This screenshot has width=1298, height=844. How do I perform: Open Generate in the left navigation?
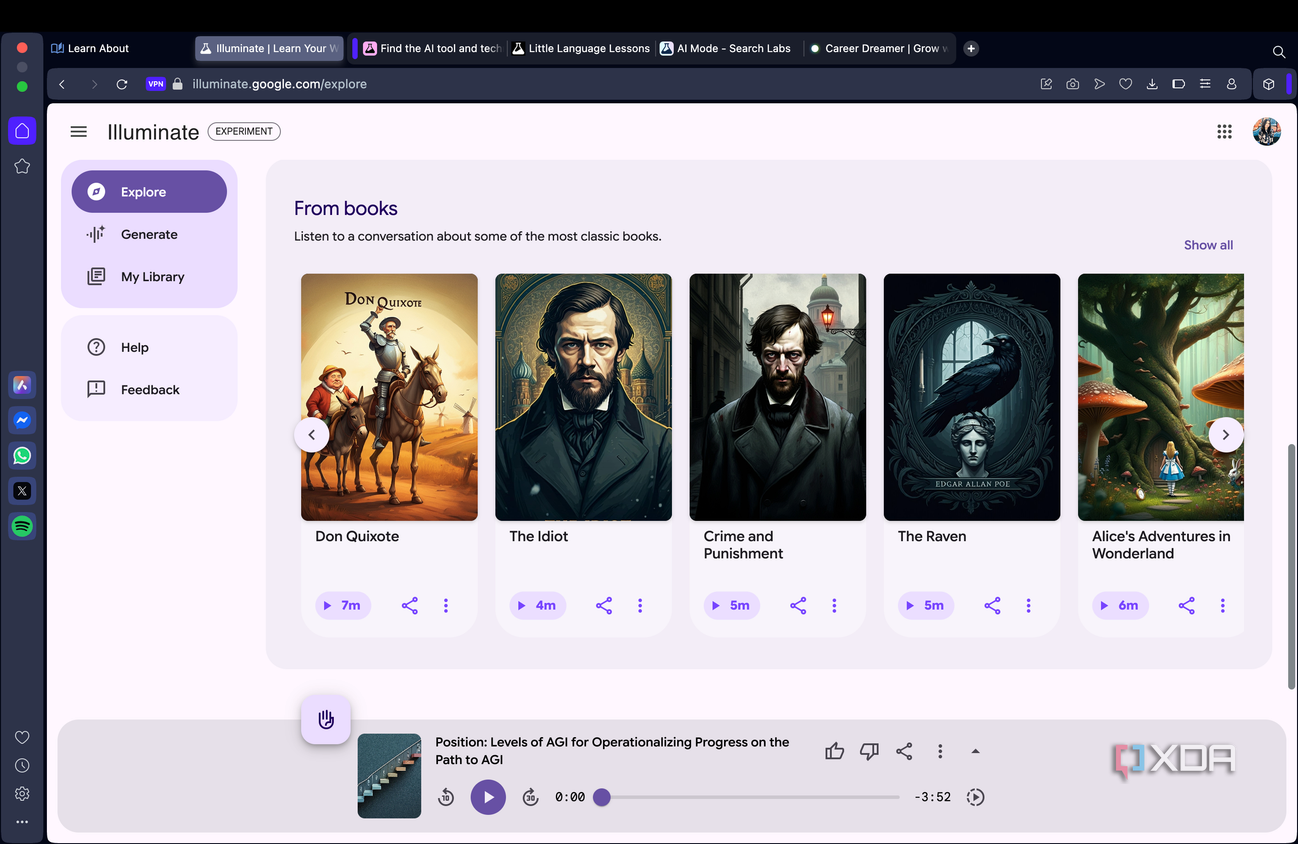149,234
